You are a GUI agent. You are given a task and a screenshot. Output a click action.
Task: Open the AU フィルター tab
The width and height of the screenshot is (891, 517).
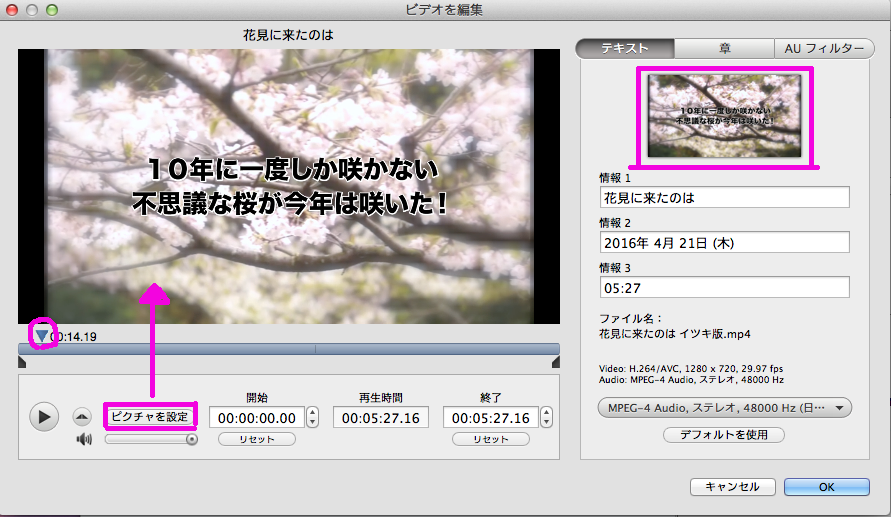coord(824,48)
